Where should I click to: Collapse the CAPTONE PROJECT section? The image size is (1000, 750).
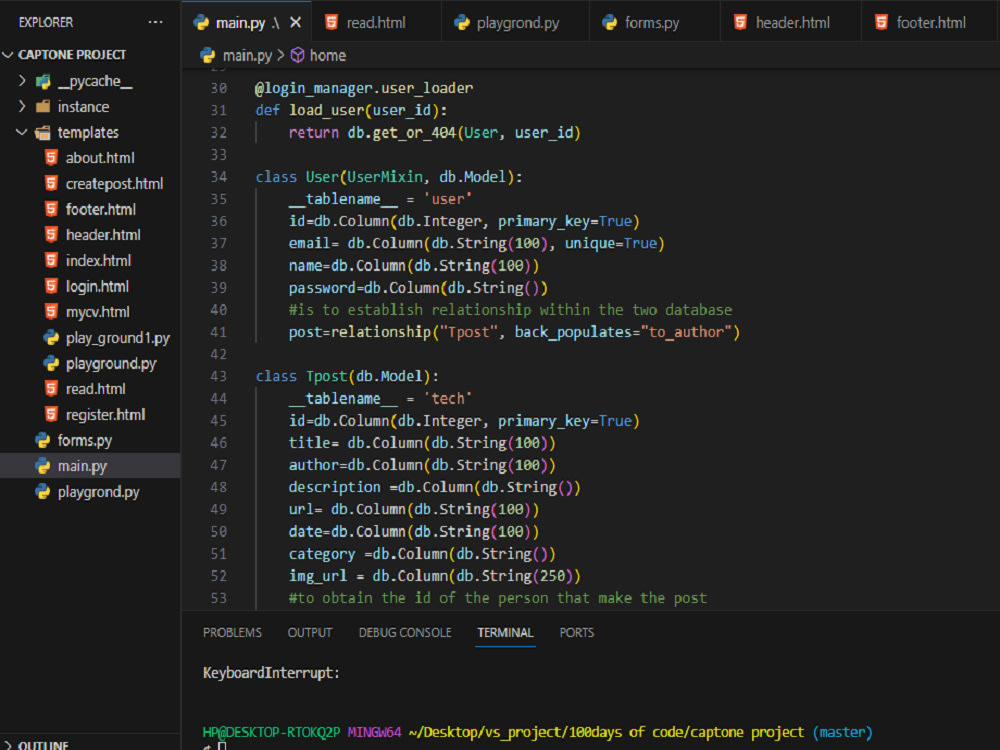[8, 54]
